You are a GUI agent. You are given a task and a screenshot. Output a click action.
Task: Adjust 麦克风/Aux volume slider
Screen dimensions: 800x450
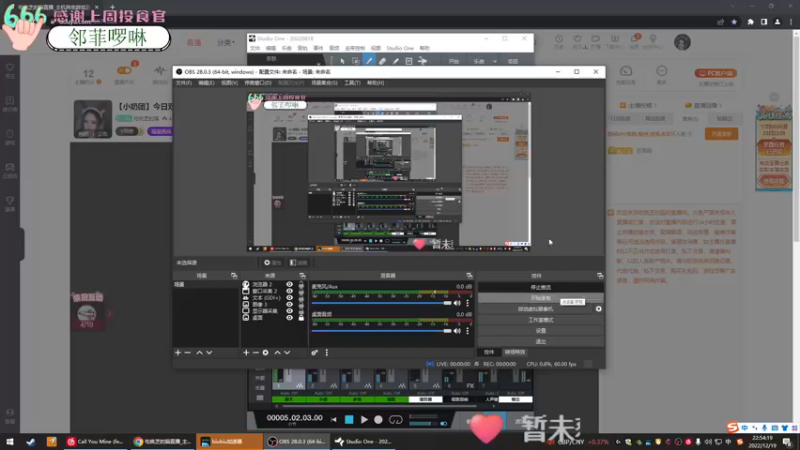(382, 303)
